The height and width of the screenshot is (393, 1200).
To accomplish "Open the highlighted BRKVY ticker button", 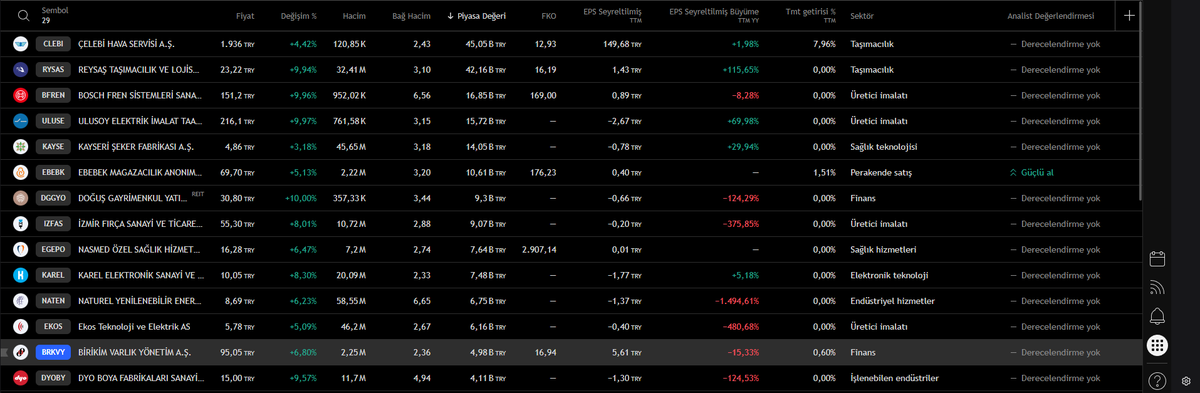I will point(52,352).
